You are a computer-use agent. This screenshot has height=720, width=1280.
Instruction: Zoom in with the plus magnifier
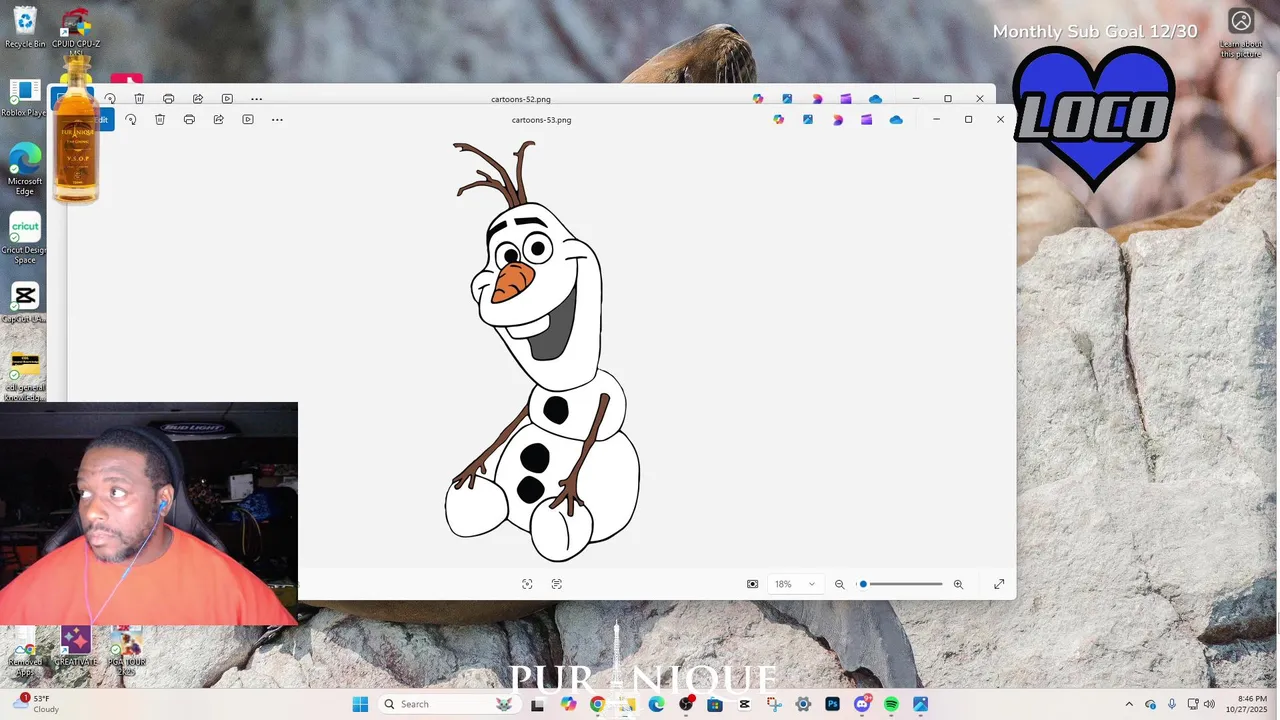coord(958,584)
